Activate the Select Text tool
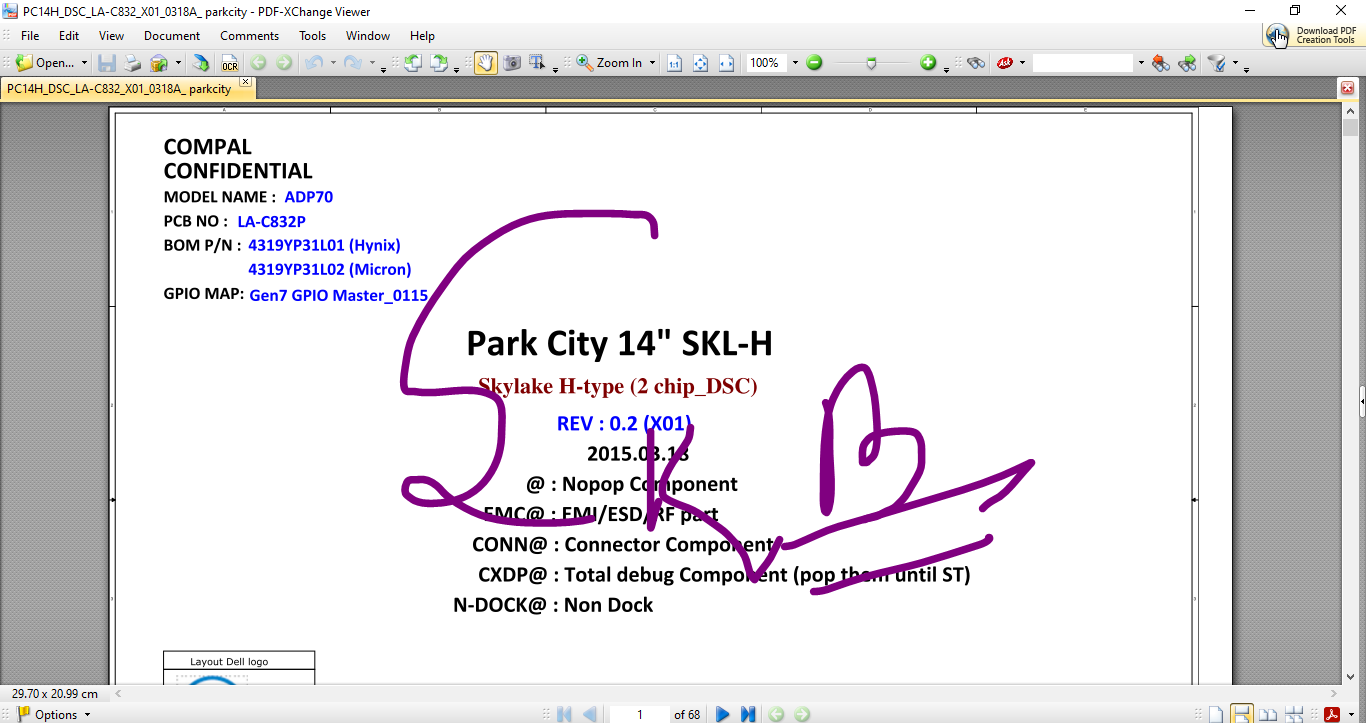This screenshot has width=1366, height=723. click(x=538, y=63)
